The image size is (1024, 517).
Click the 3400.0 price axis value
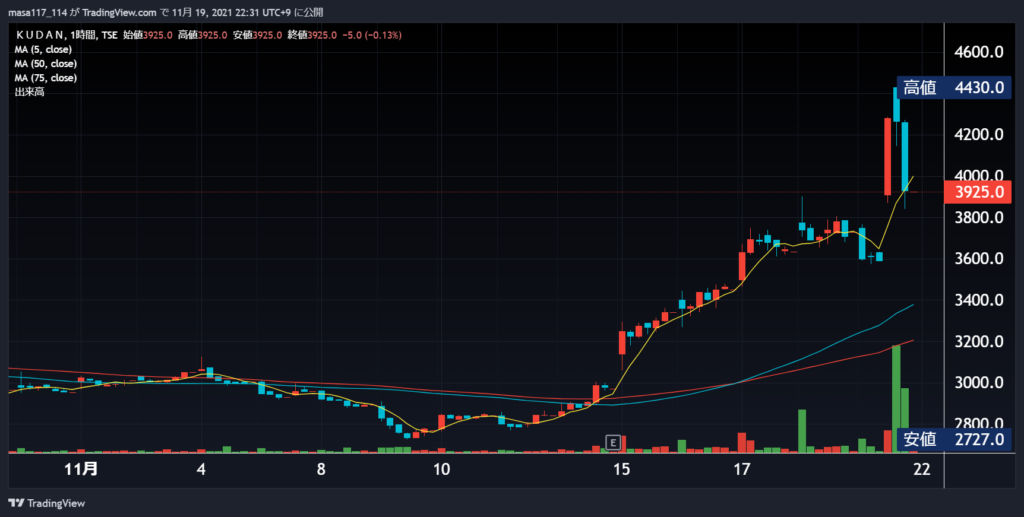(x=979, y=301)
